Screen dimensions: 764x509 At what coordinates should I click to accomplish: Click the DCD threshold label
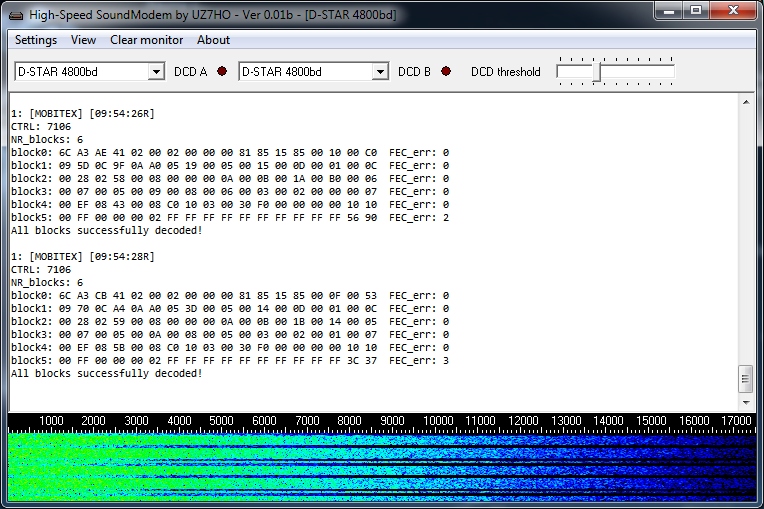[506, 72]
